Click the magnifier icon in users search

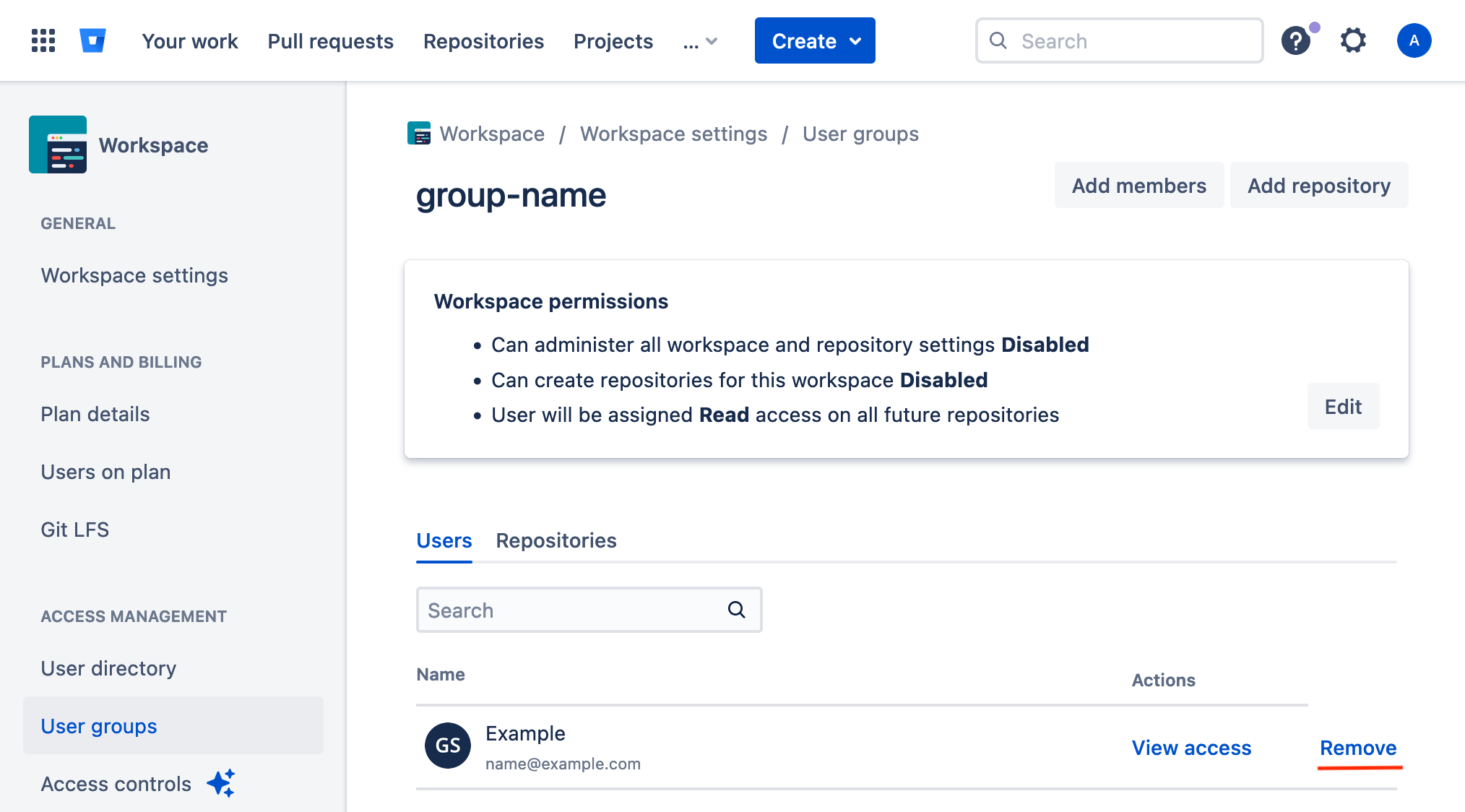click(x=736, y=610)
